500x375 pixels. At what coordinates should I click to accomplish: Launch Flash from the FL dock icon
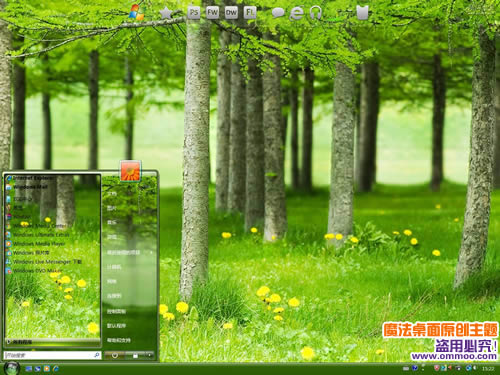[250, 13]
